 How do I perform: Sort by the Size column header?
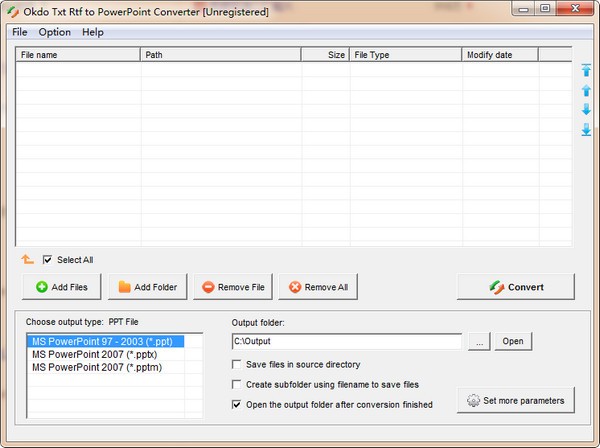coord(325,55)
